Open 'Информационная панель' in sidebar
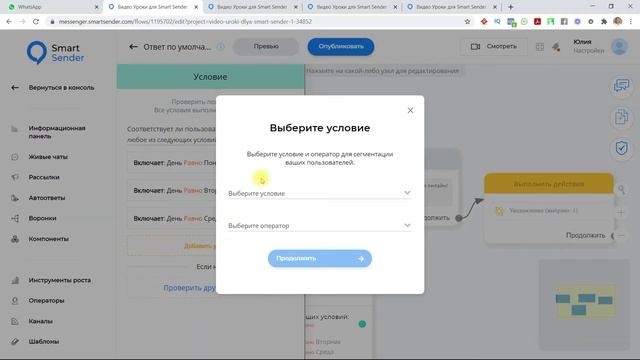The image size is (640, 360). (x=57, y=132)
